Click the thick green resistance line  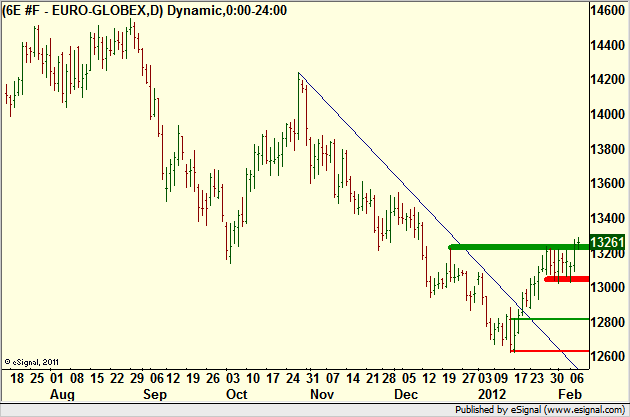(515, 246)
